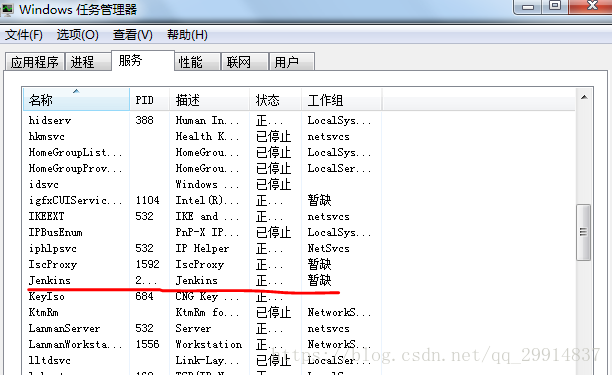Image resolution: width=612 pixels, height=375 pixels.
Task: Minimize the Task Manager window
Action: [528, 6]
